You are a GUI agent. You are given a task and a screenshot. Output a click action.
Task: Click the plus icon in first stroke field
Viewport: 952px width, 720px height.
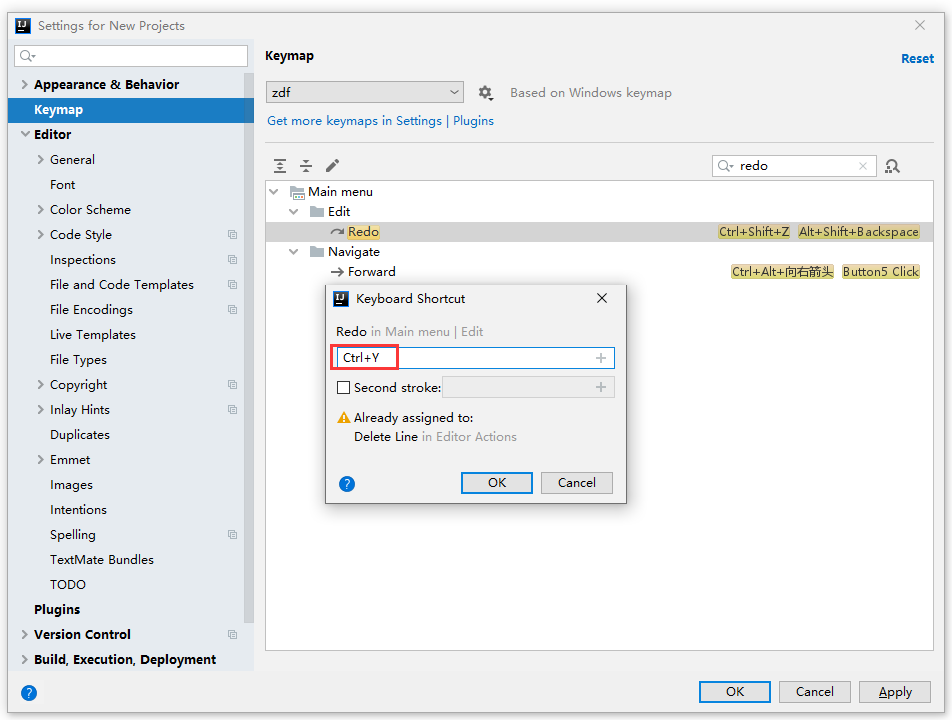pos(601,358)
